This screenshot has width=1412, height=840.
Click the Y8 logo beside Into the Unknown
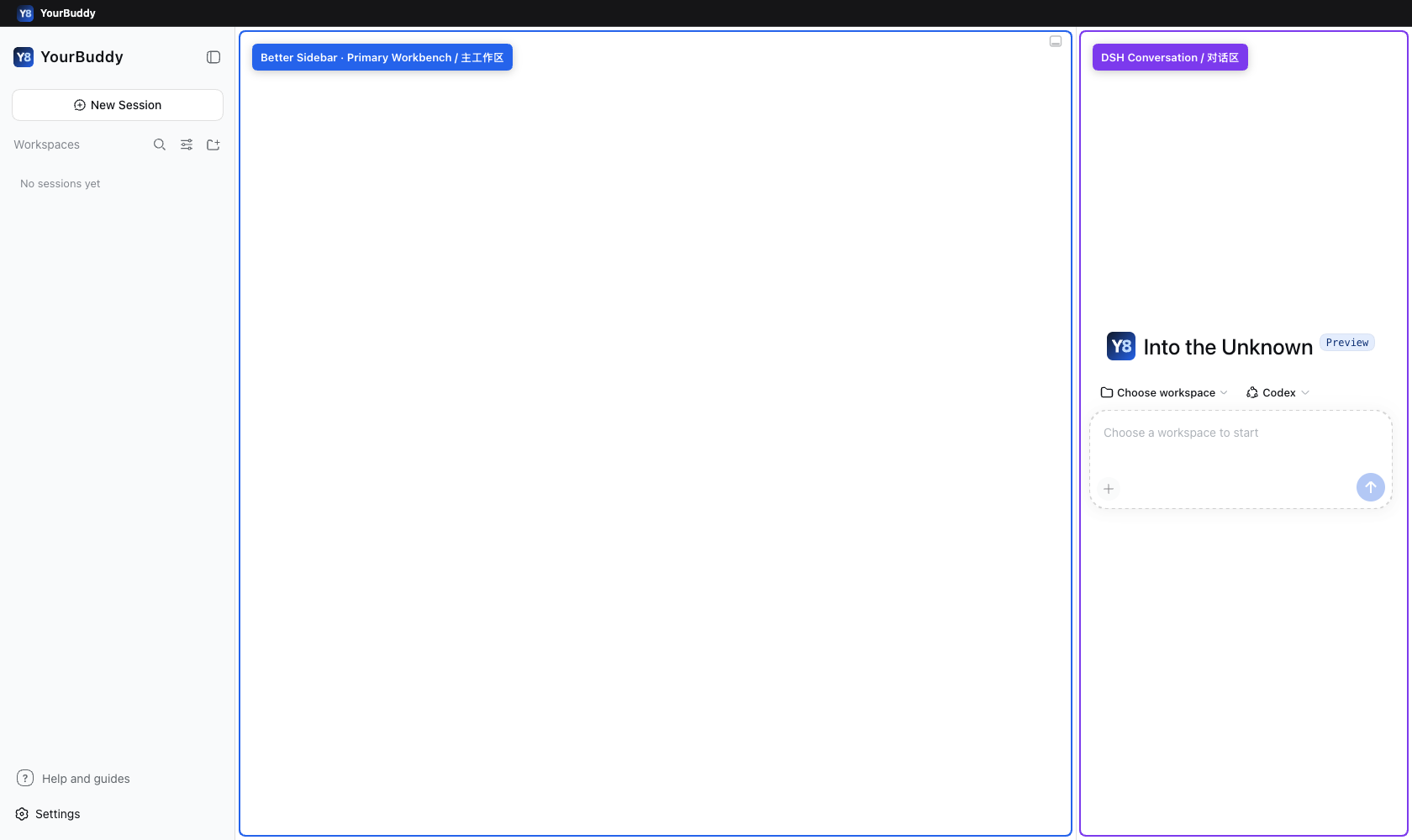pos(1121,346)
